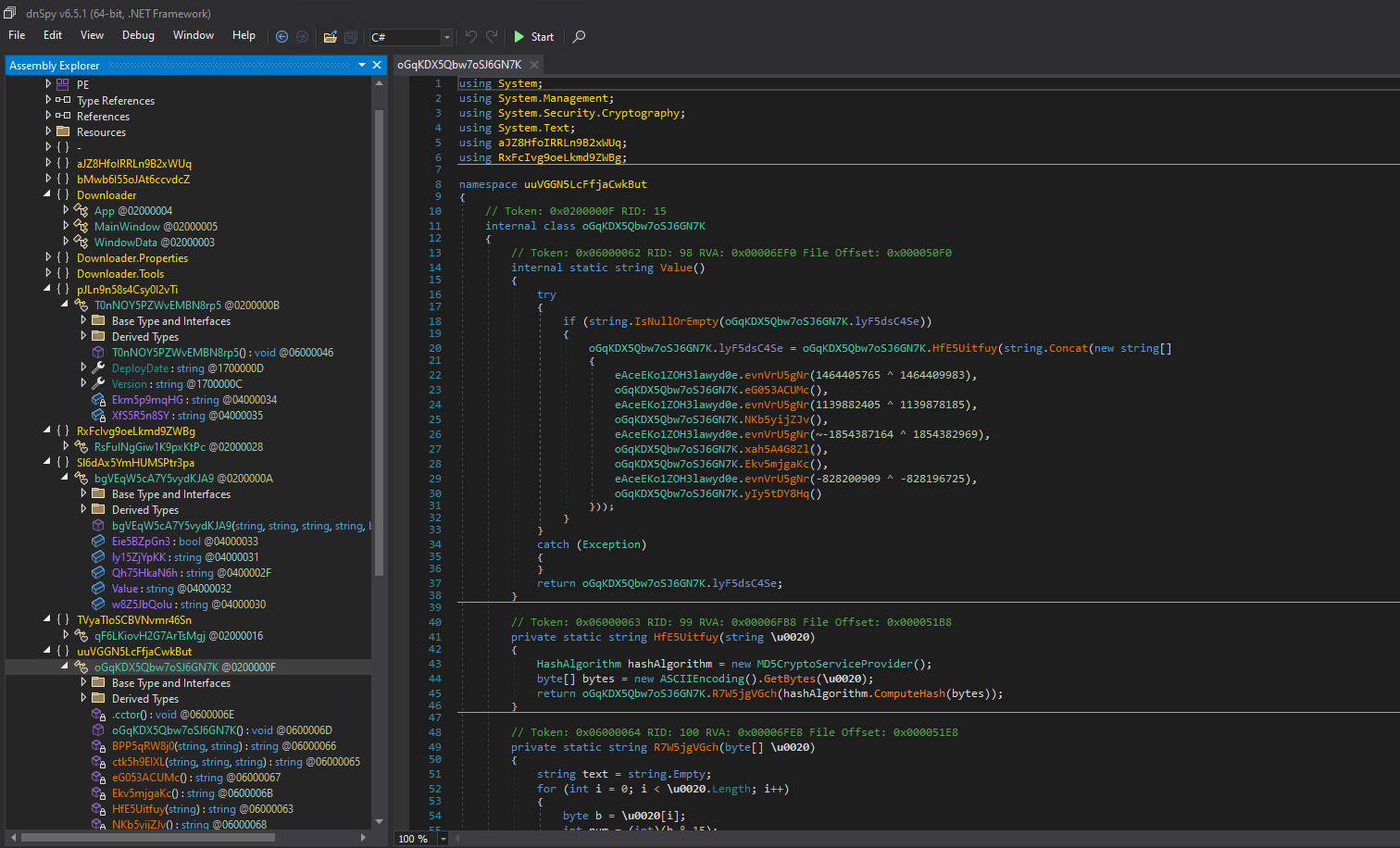Select the Version : string property
The image size is (1400, 848).
click(x=177, y=383)
